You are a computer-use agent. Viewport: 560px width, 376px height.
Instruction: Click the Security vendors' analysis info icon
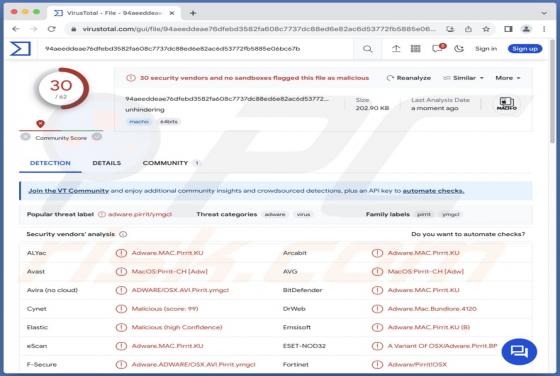(123, 234)
